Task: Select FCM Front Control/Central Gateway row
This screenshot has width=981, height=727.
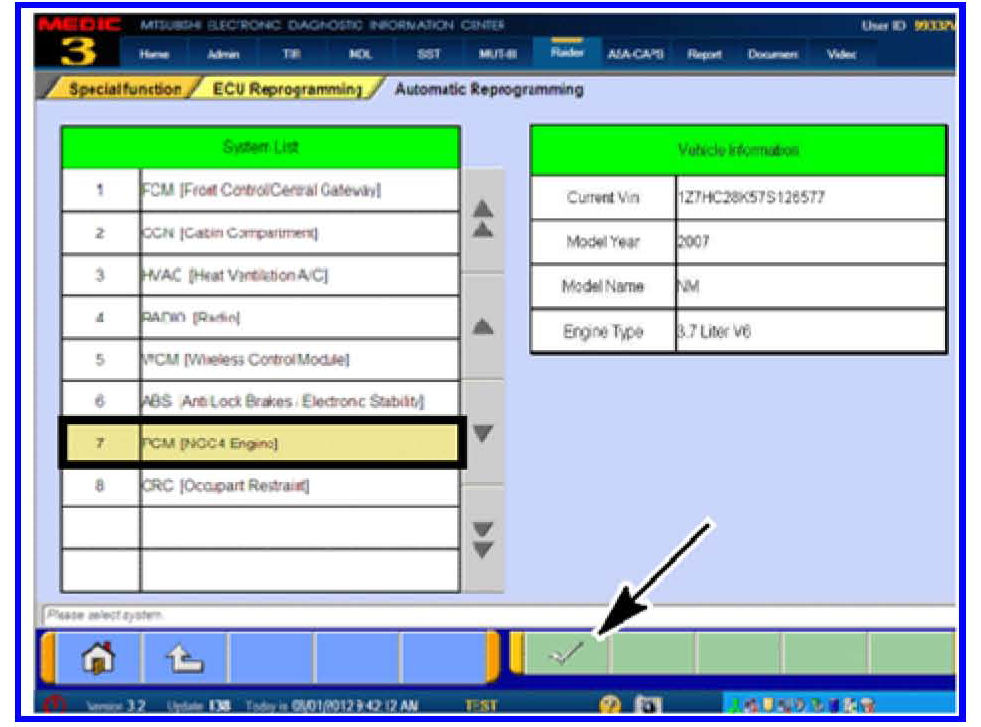Action: point(260,190)
